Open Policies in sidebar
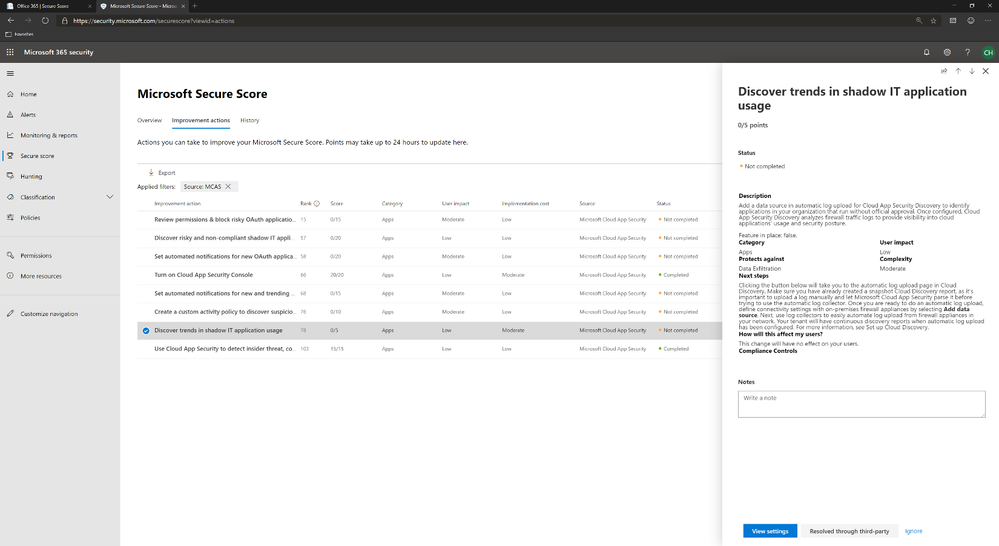Image resolution: width=999 pixels, height=546 pixels. point(30,218)
